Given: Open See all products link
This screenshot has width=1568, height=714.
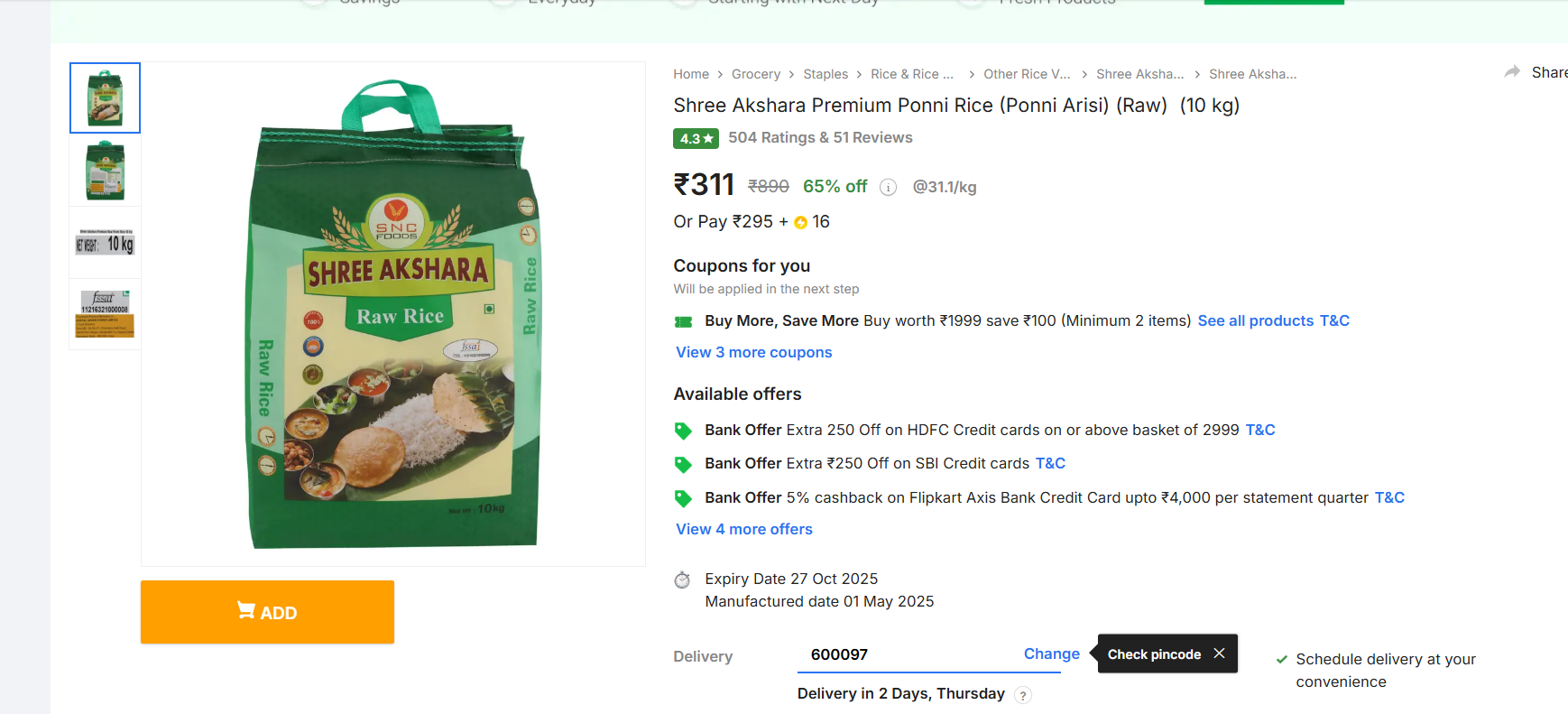Looking at the screenshot, I should click(x=1255, y=320).
